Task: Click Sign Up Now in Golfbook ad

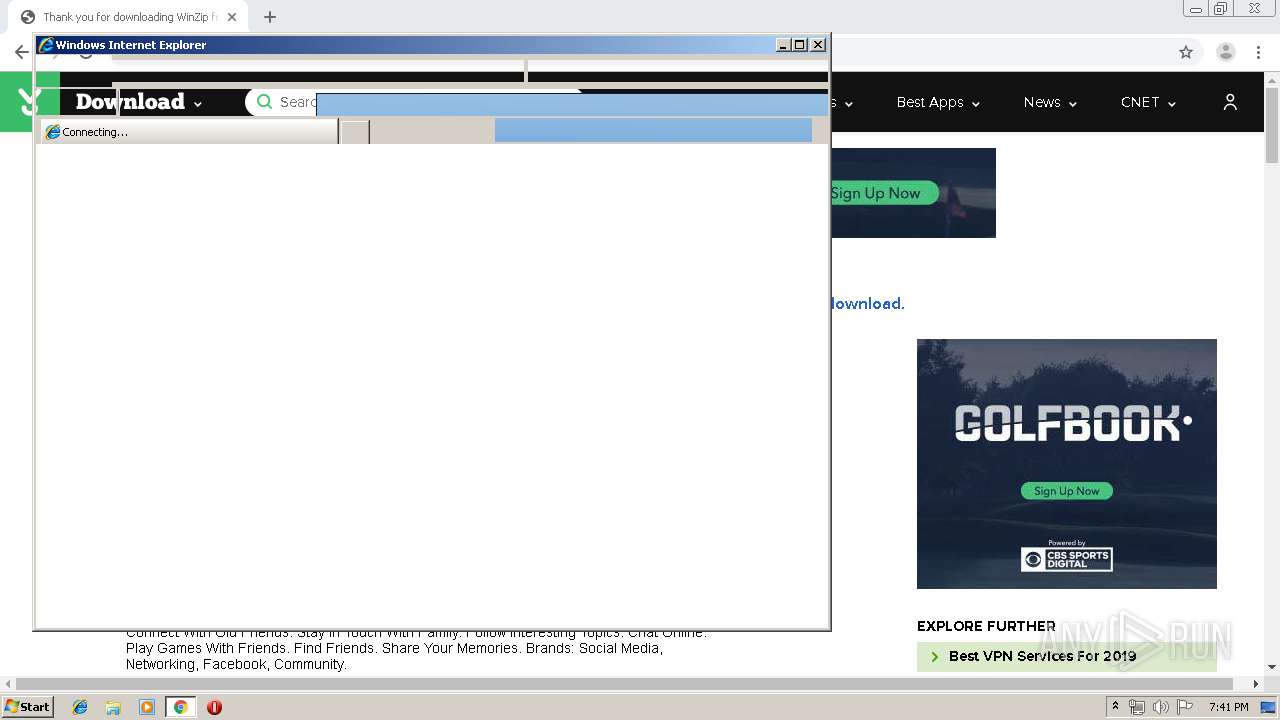Action: point(1066,491)
